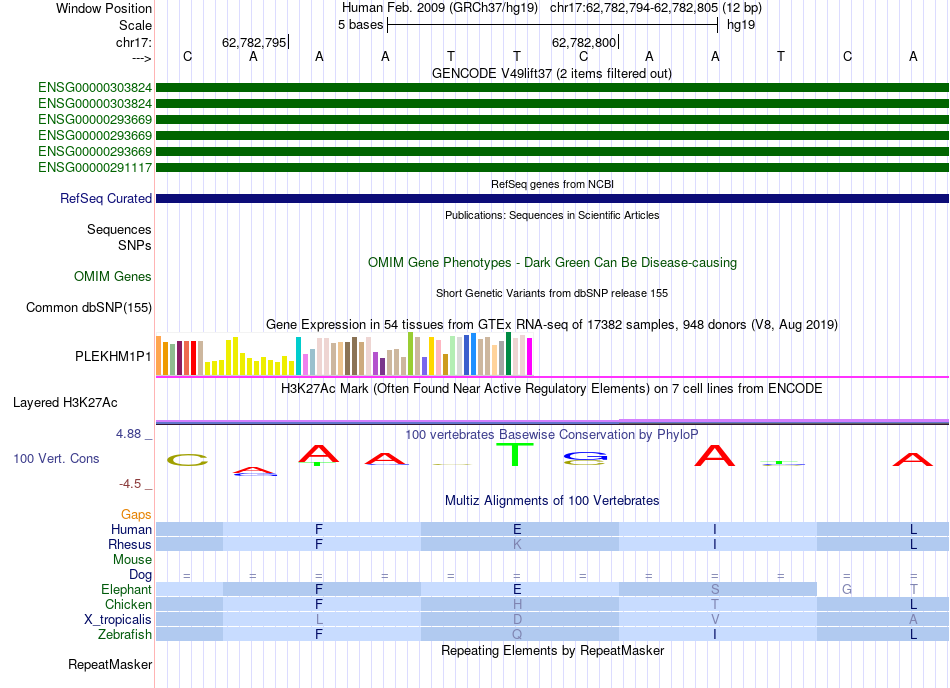Click the X_tropicalis alignment row label
950x688 pixels.
tap(118, 620)
